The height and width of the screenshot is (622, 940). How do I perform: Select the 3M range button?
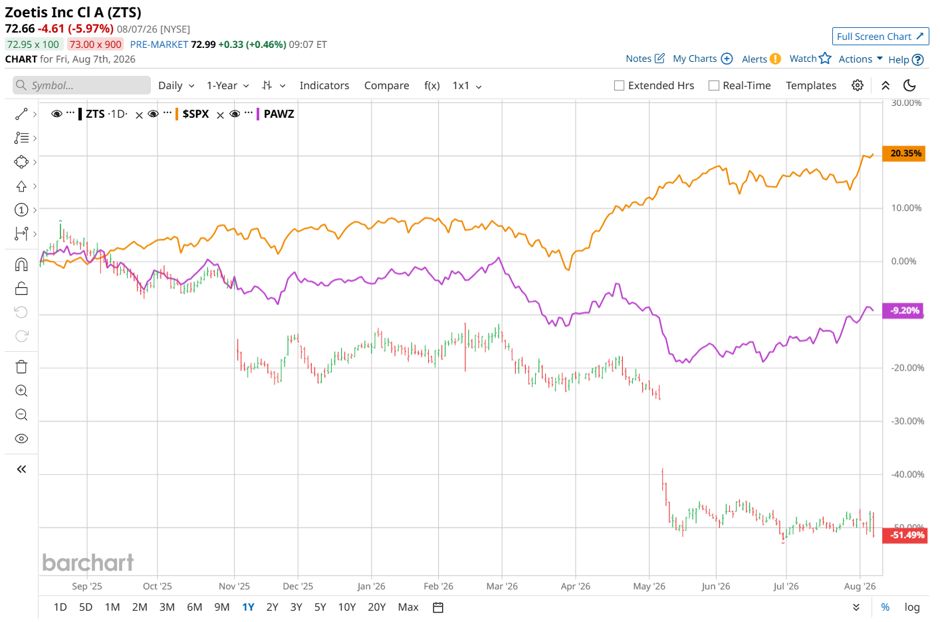(167, 607)
